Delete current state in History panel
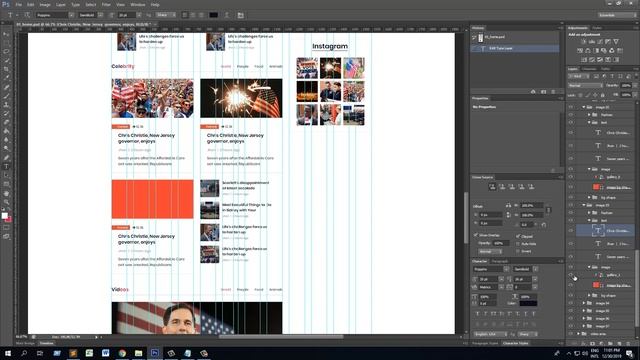The width and height of the screenshot is (640, 360). coord(553,92)
